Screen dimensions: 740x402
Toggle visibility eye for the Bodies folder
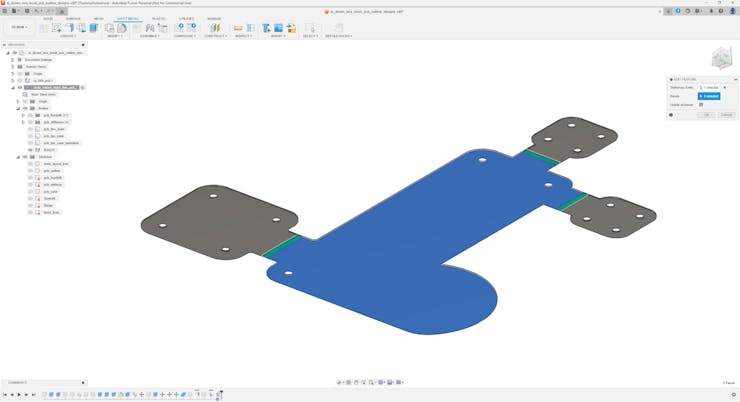coord(25,108)
